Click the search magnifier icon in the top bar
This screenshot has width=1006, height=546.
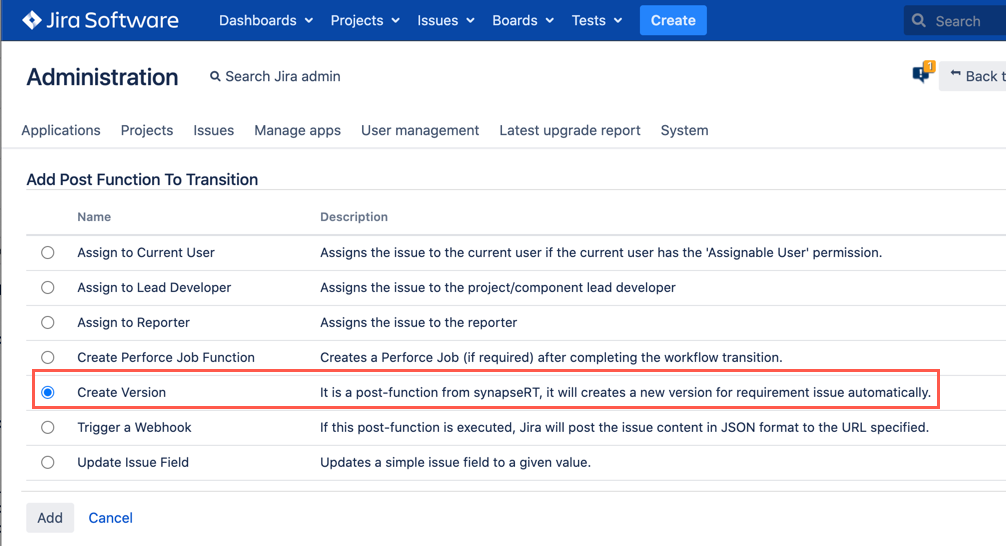tap(919, 21)
